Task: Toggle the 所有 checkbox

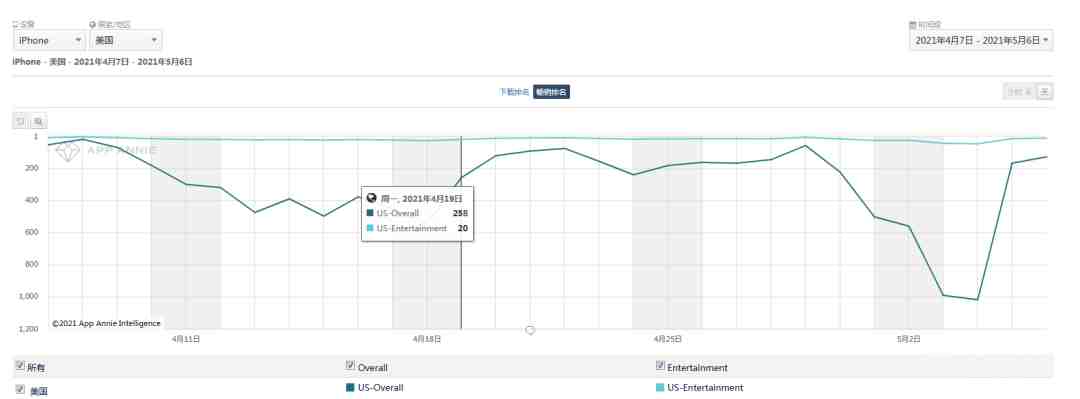Action: (x=20, y=366)
